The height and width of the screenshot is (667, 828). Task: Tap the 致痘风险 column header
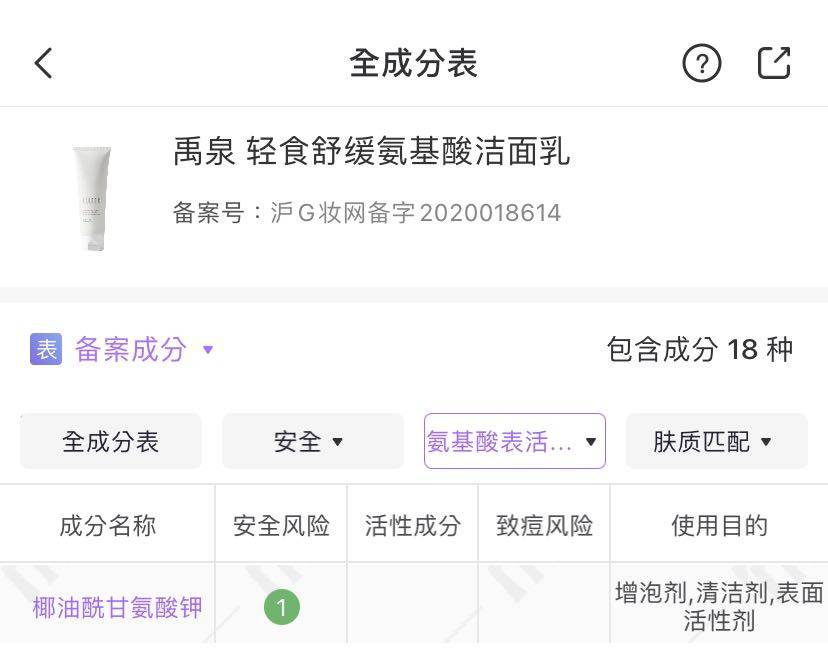(544, 526)
